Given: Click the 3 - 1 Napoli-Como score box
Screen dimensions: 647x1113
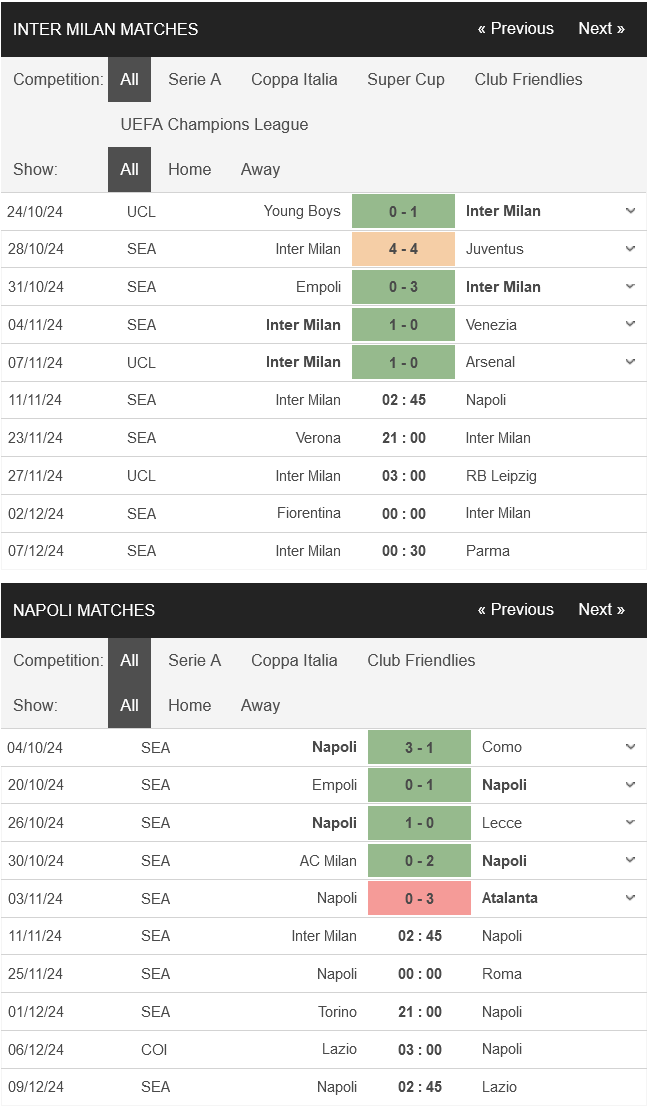Looking at the screenshot, I should 419,747.
